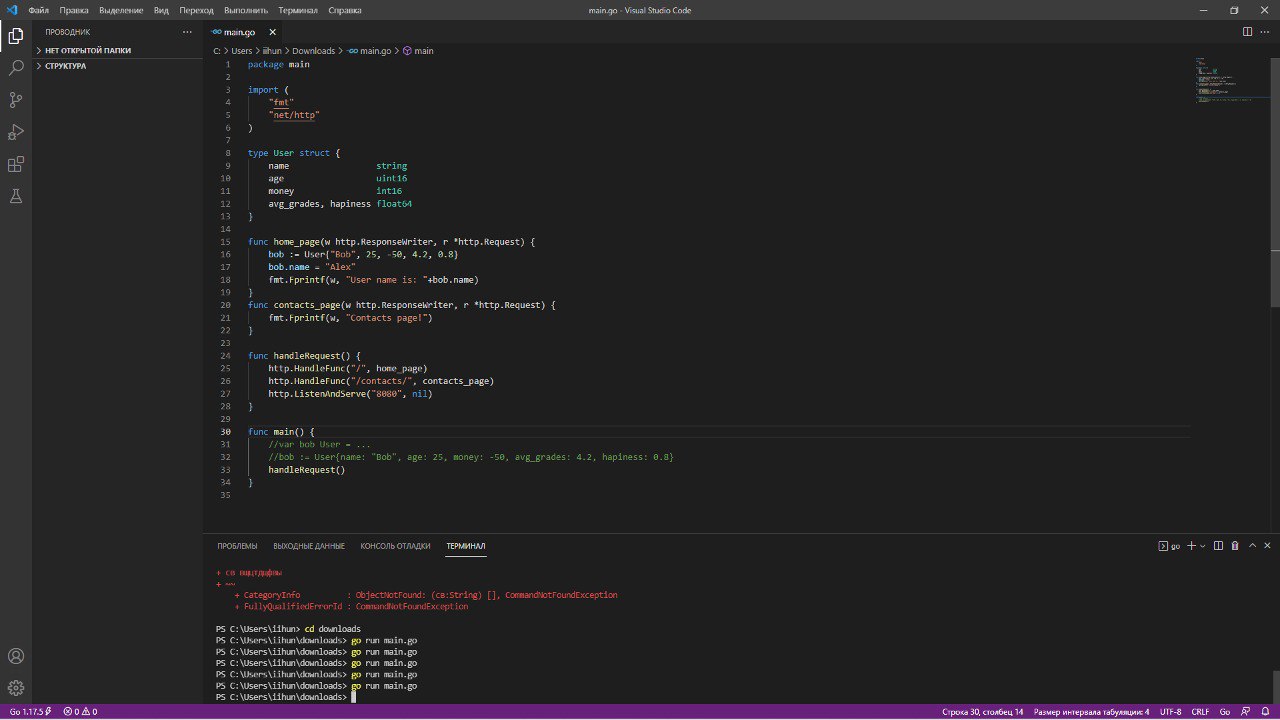Expand the 'НЕТ ОТКРЫТОЙ ПАПКИ' section
Screen dimensions: 1280x720
point(88,50)
